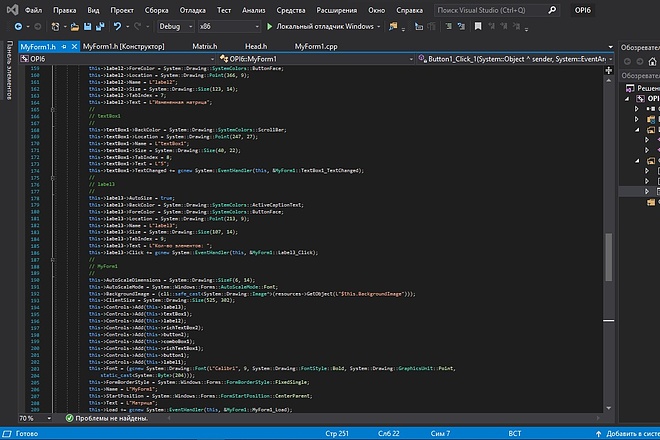Switch to the Head.h tab

pyautogui.click(x=256, y=46)
